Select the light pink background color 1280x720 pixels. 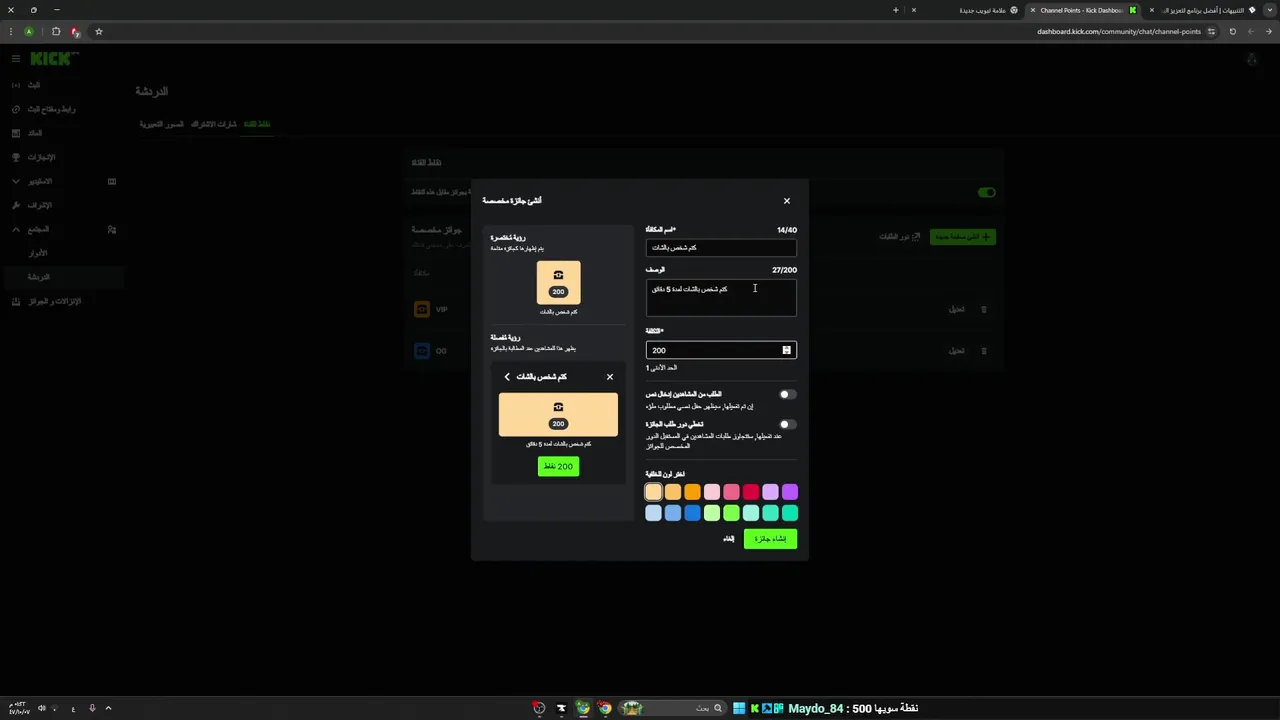[x=712, y=492]
